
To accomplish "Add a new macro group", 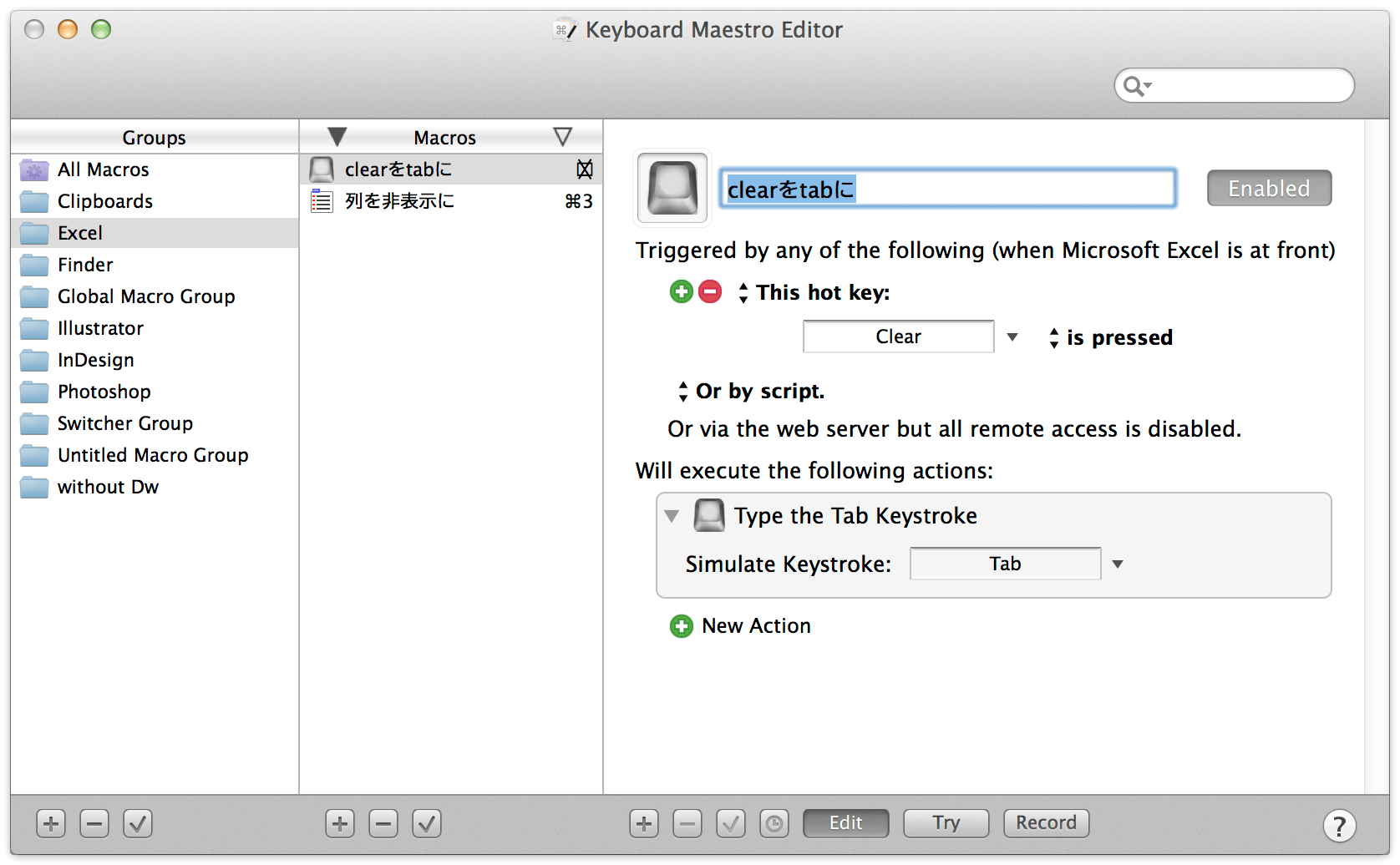I will coord(51,824).
